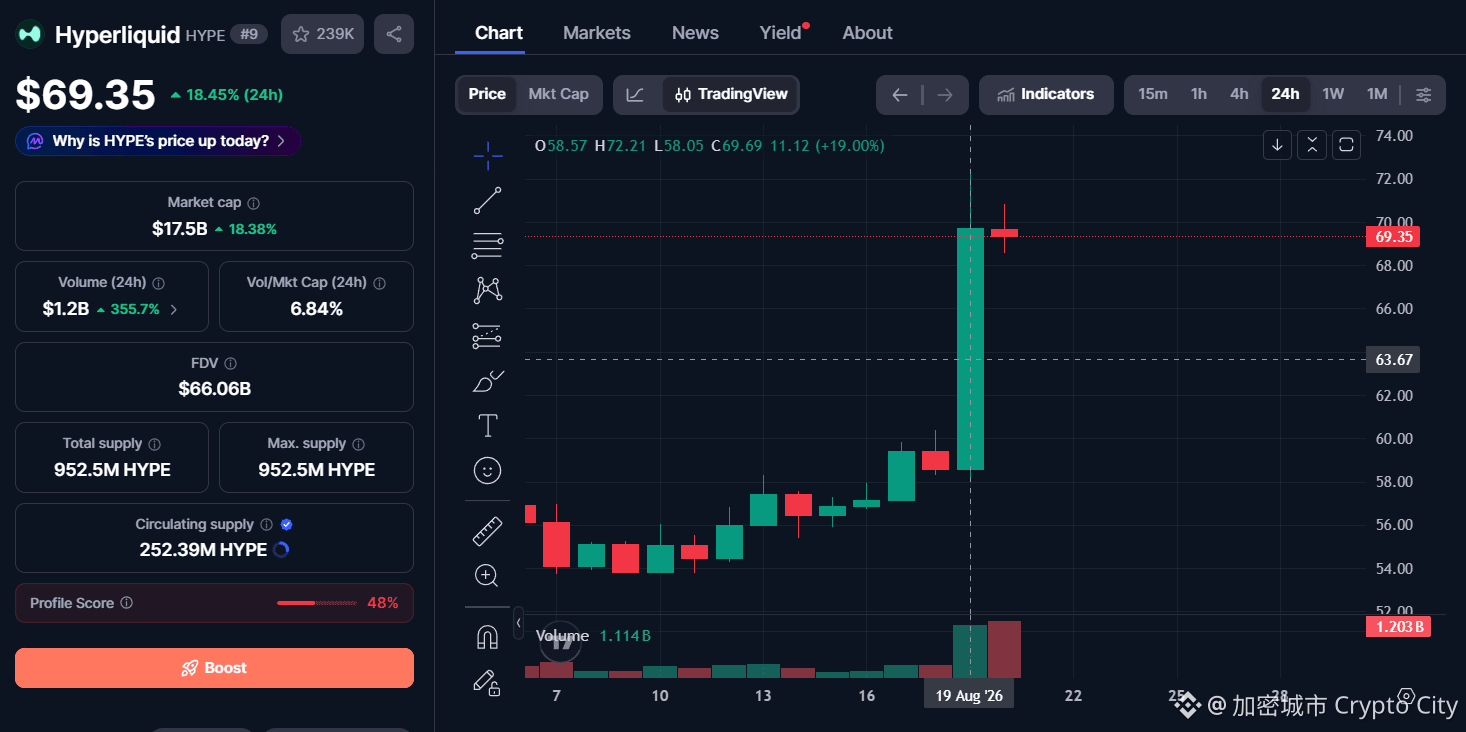Screen dimensions: 1466x732
Task: Click the 19 Aug '26 date marker
Action: click(969, 696)
